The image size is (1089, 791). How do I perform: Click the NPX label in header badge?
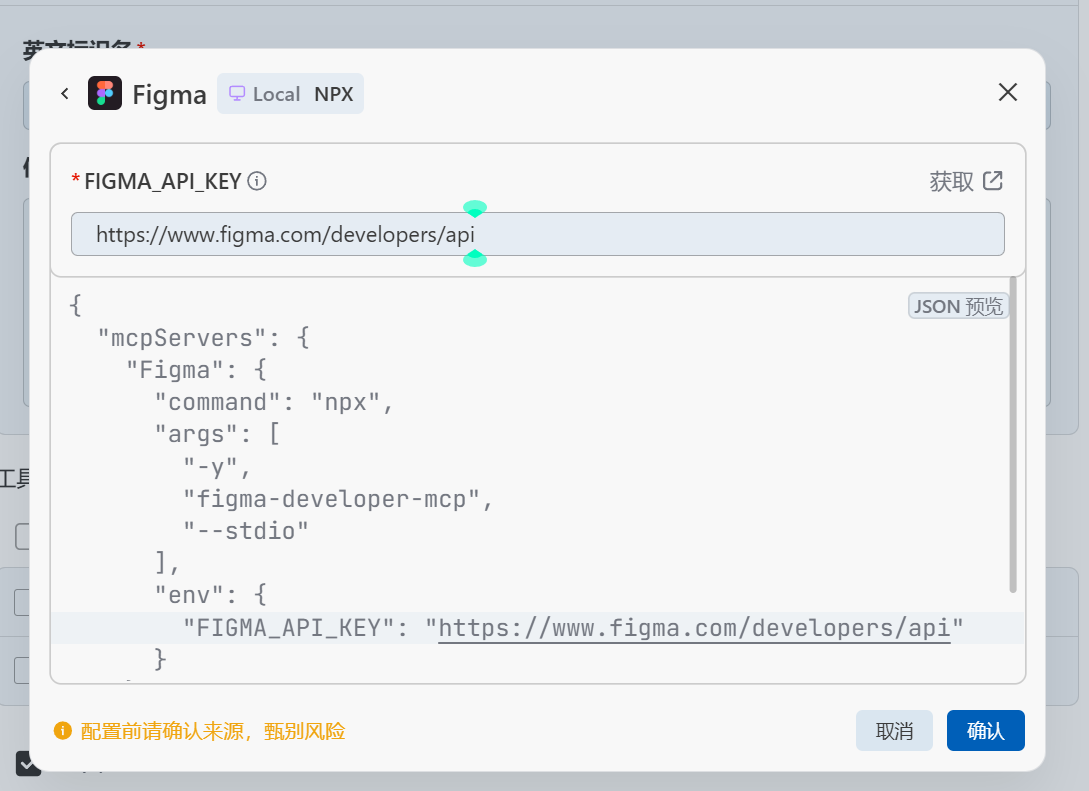click(334, 94)
